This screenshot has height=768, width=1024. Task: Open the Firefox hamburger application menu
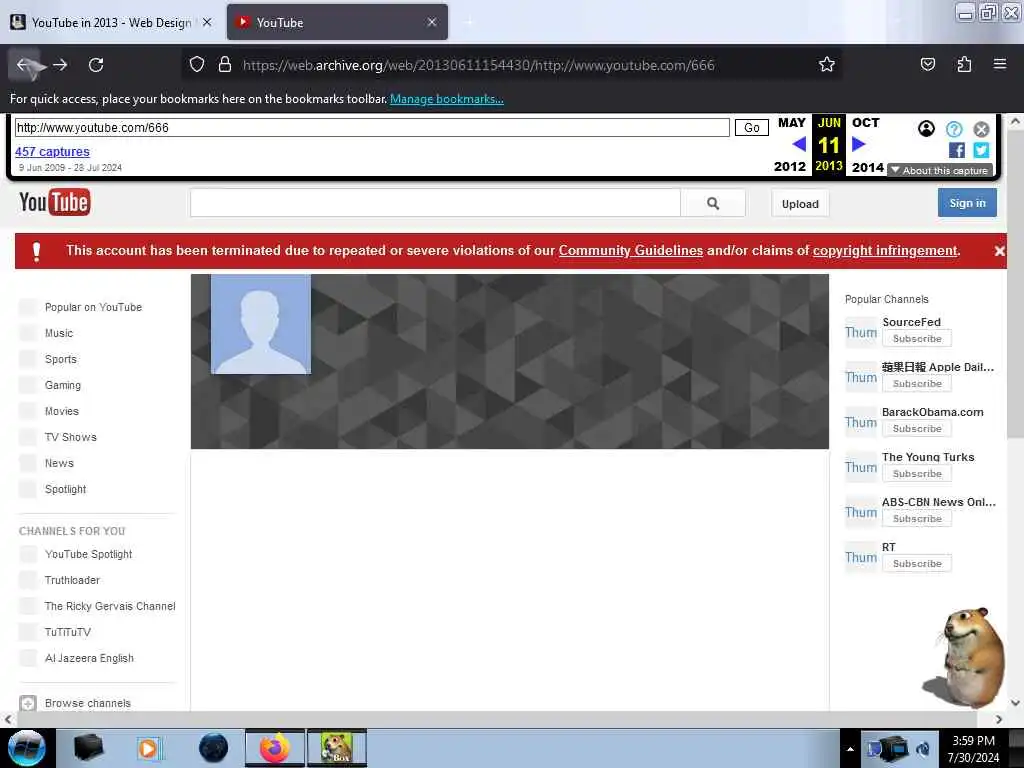click(x=1000, y=64)
